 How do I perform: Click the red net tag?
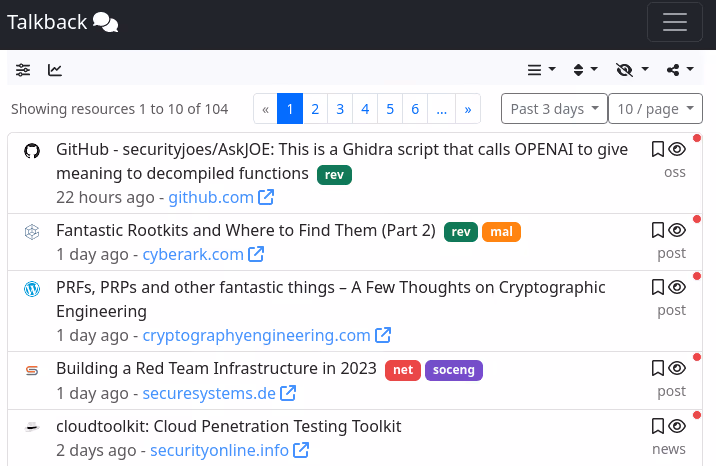coord(403,370)
